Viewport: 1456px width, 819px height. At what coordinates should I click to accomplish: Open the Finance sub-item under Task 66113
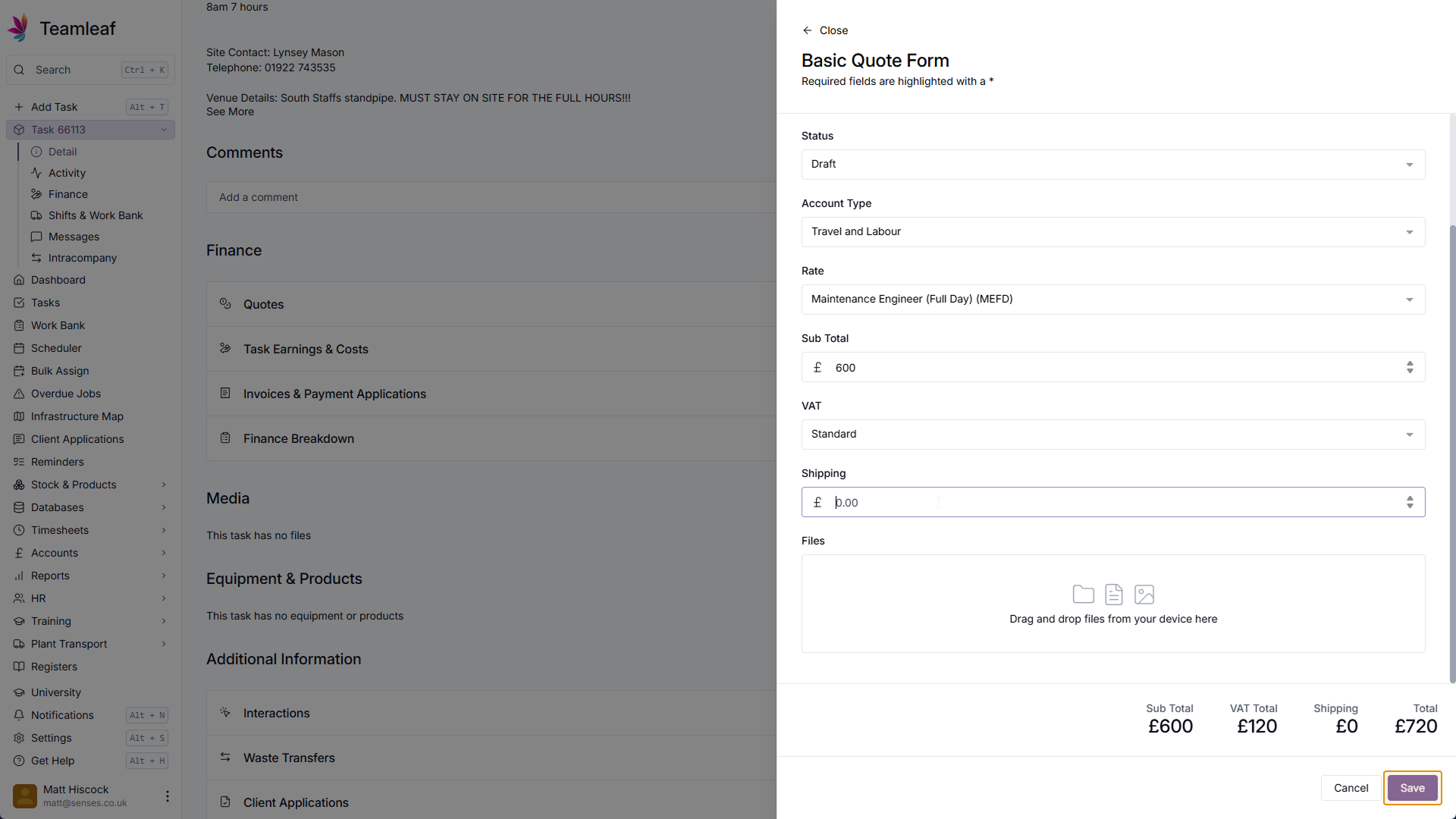click(x=67, y=194)
